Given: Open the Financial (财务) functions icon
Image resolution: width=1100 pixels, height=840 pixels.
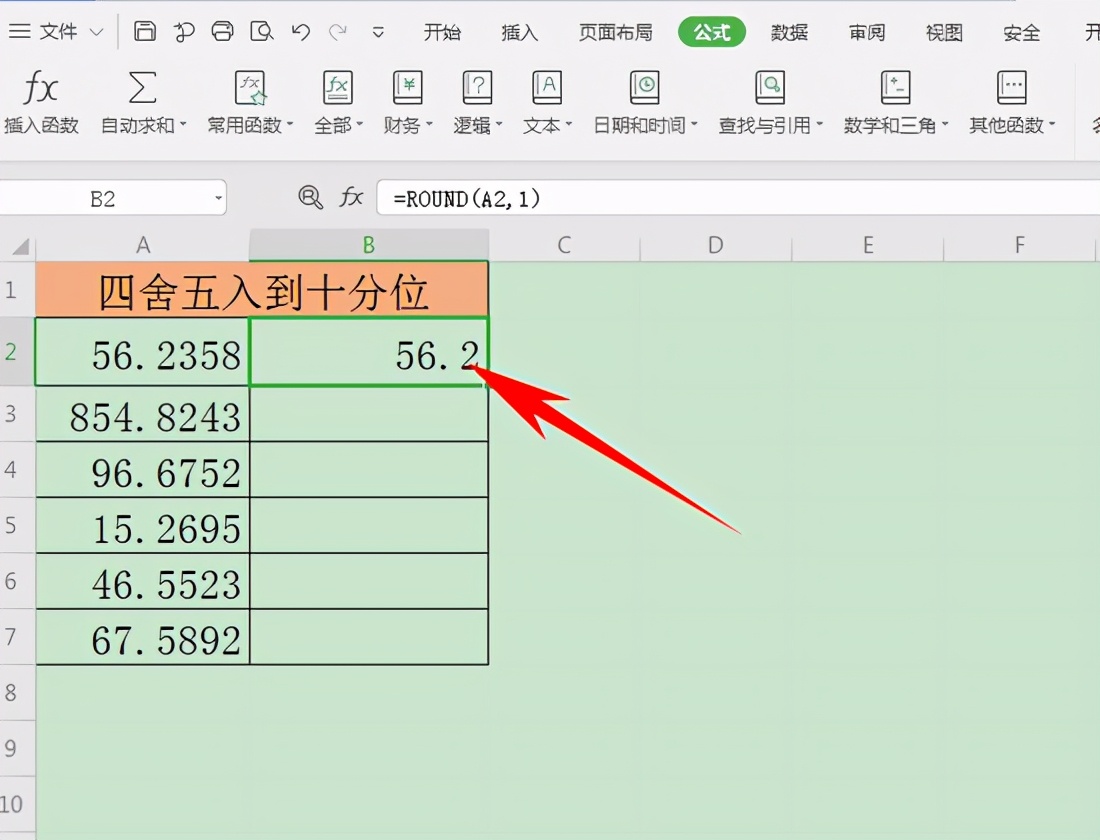Looking at the screenshot, I should [x=408, y=89].
